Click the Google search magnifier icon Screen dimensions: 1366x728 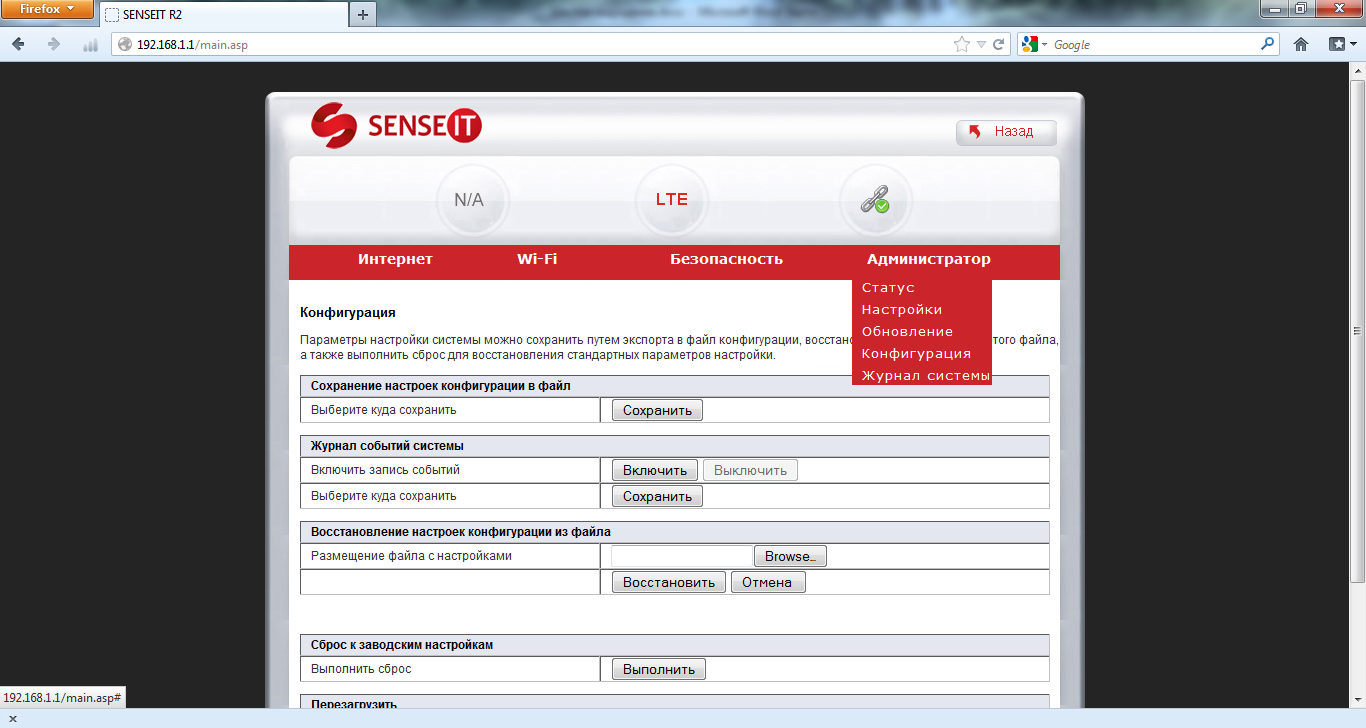pos(1268,44)
